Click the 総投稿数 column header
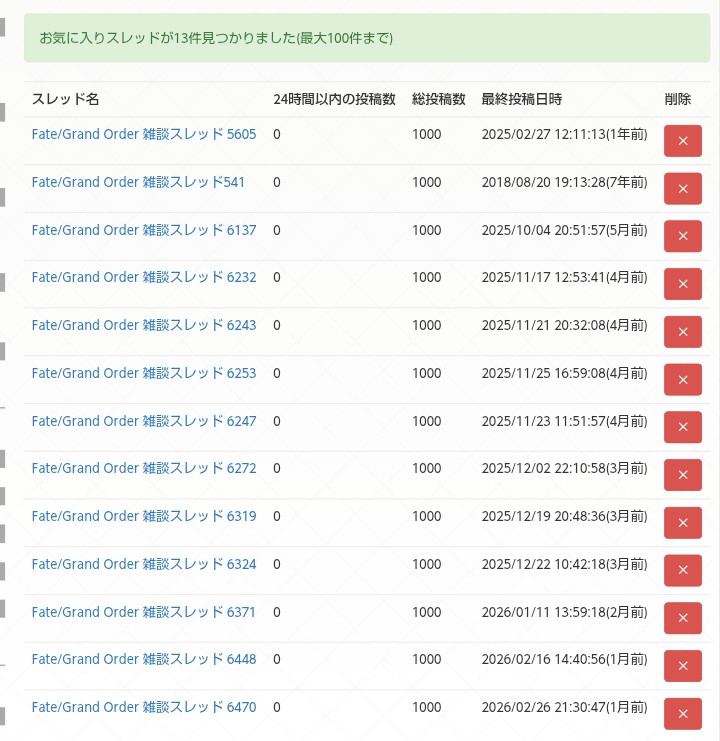 point(438,99)
